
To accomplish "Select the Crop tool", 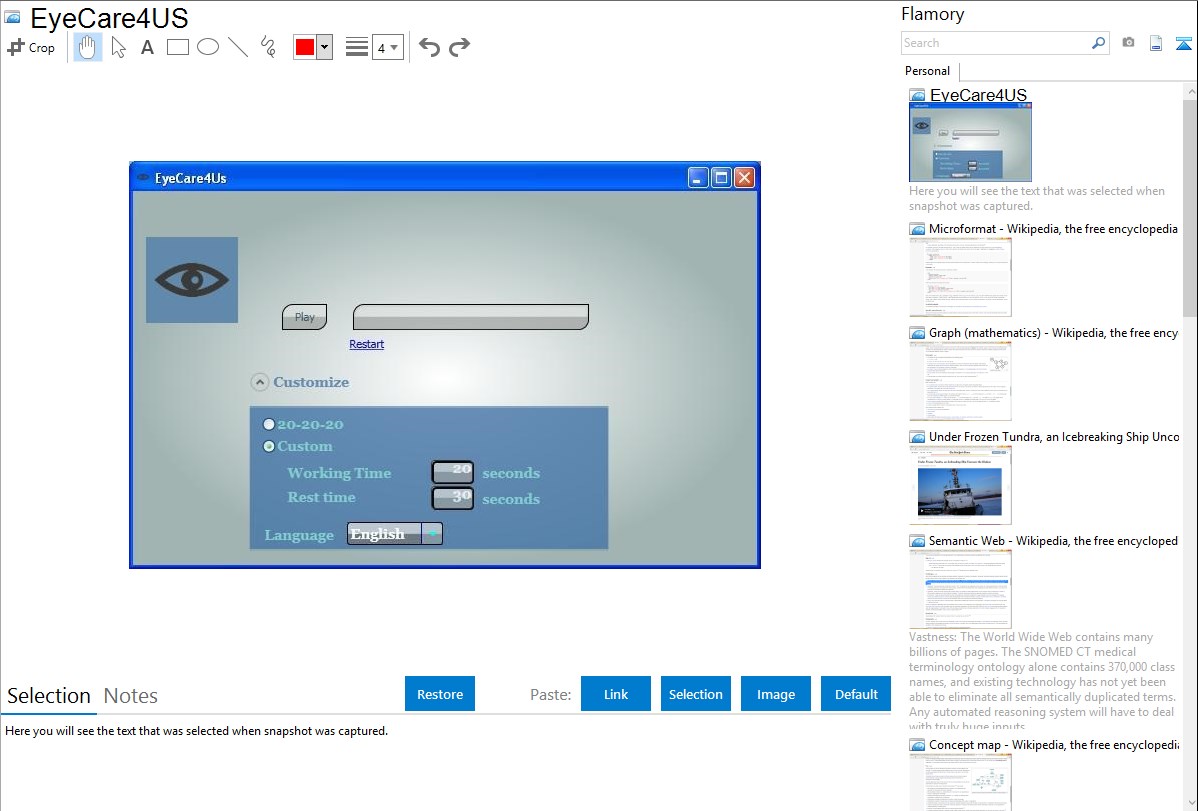I will (x=31, y=47).
